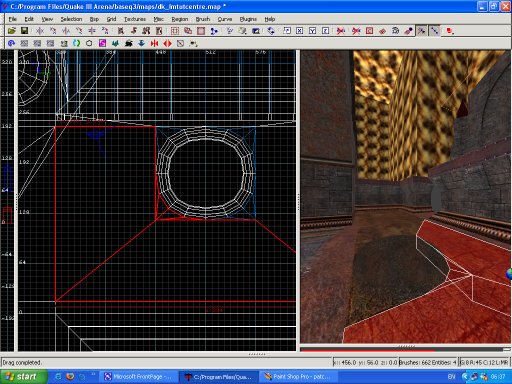Toggle the free scale arrow box button
This screenshot has height=384, width=512.
(287, 31)
